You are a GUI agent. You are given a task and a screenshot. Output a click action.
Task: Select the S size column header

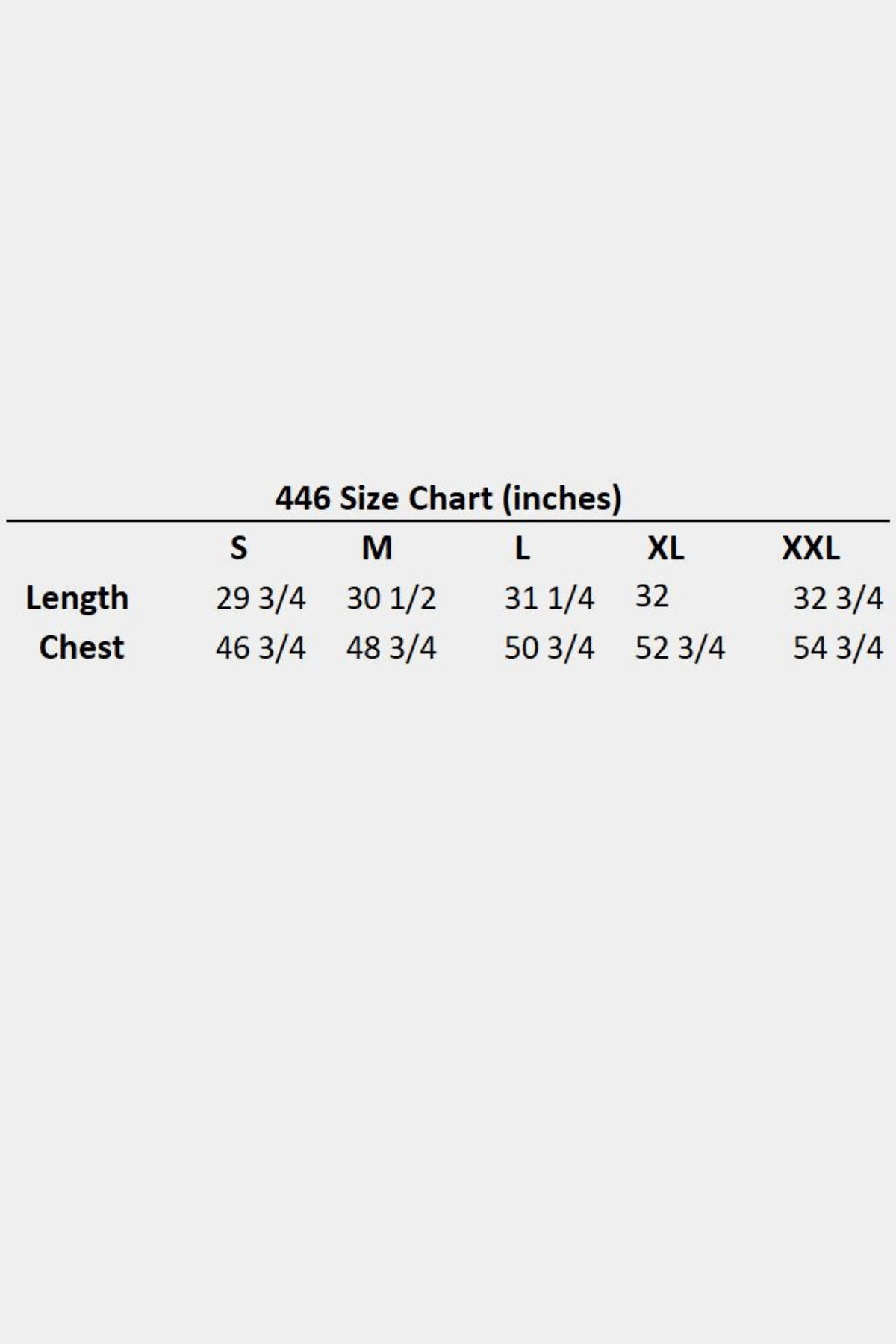pyautogui.click(x=238, y=549)
